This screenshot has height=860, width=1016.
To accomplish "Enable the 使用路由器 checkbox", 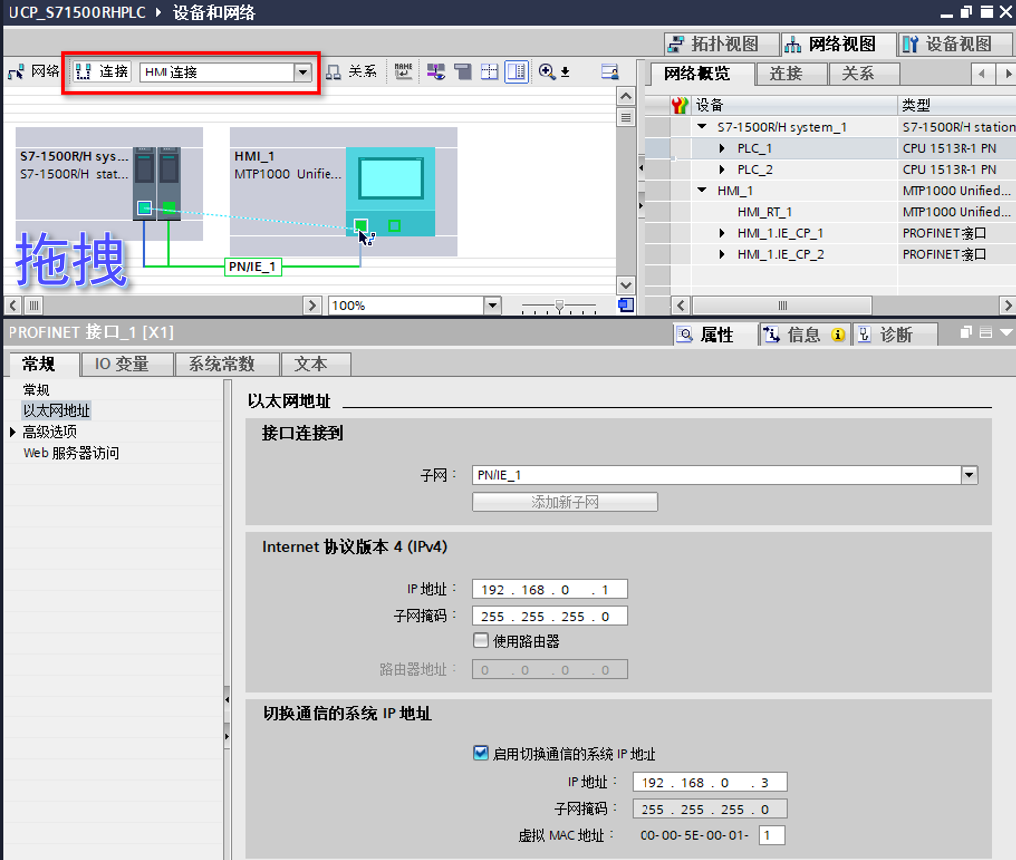I will tap(481, 641).
